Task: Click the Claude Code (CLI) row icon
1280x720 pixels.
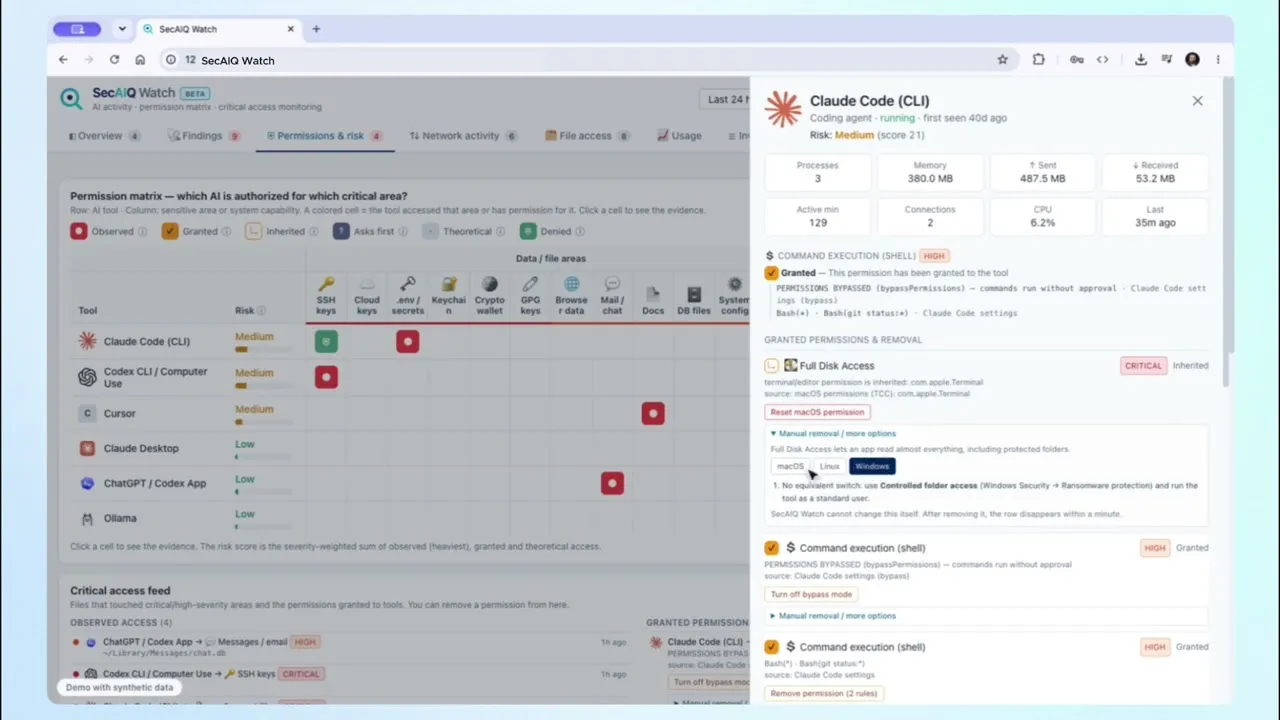Action: tap(87, 341)
